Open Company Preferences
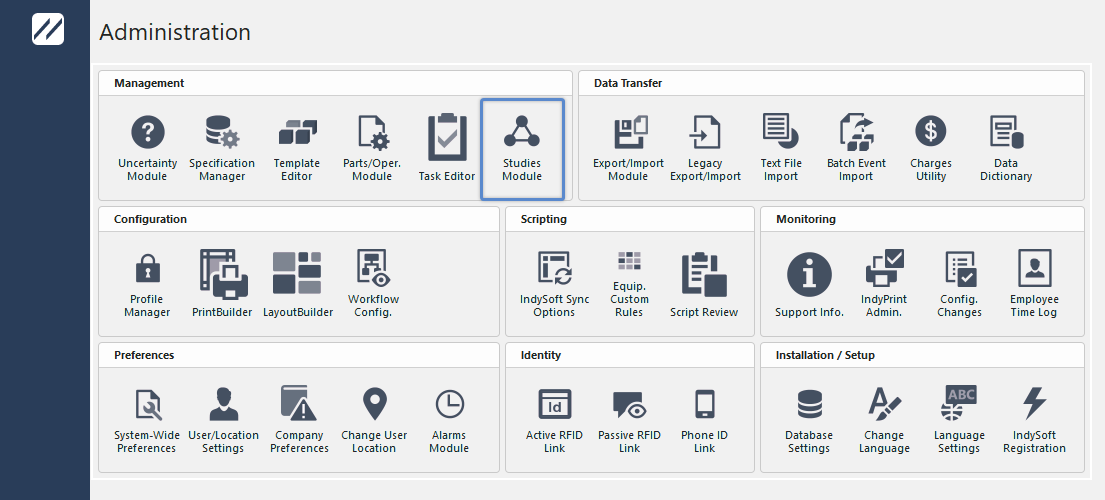Viewport: 1105px width, 500px height. (x=300, y=420)
